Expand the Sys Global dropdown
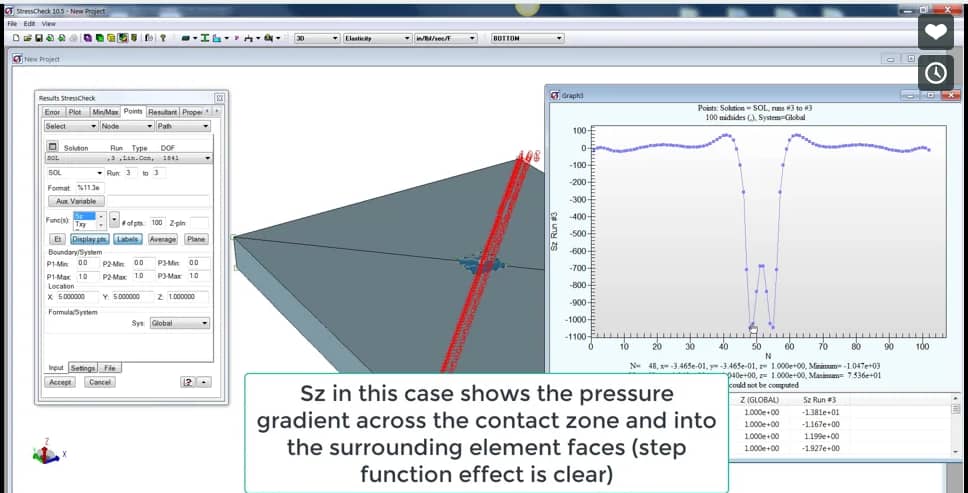 180,323
